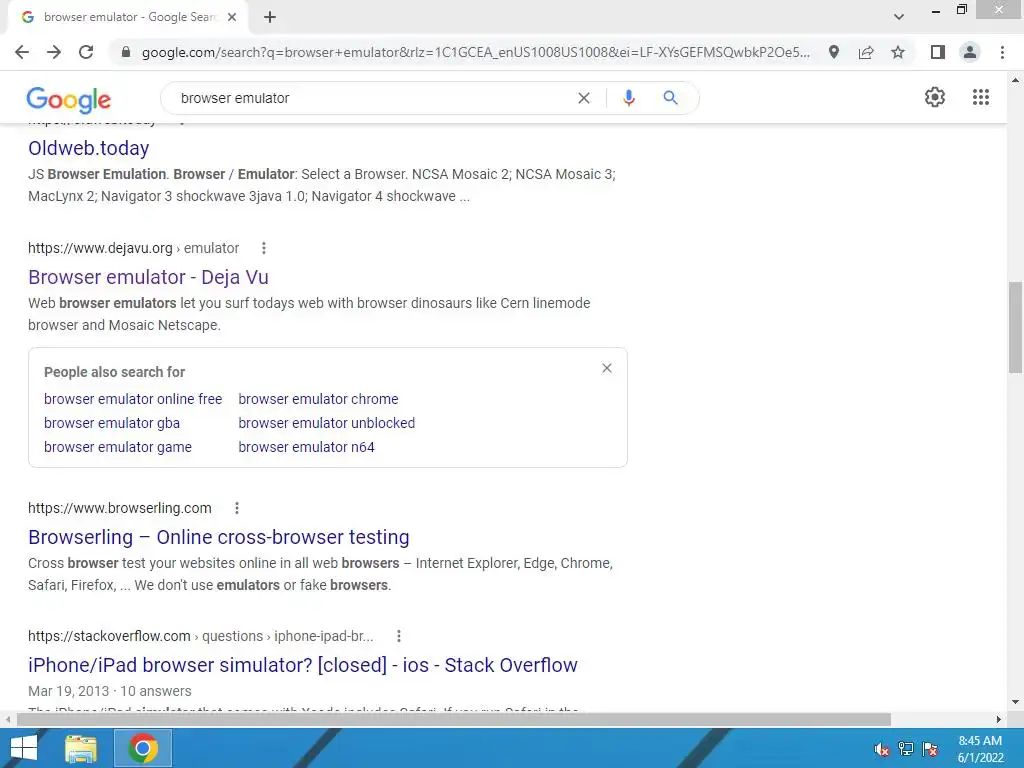Close the browser emulator tab

coord(232,18)
